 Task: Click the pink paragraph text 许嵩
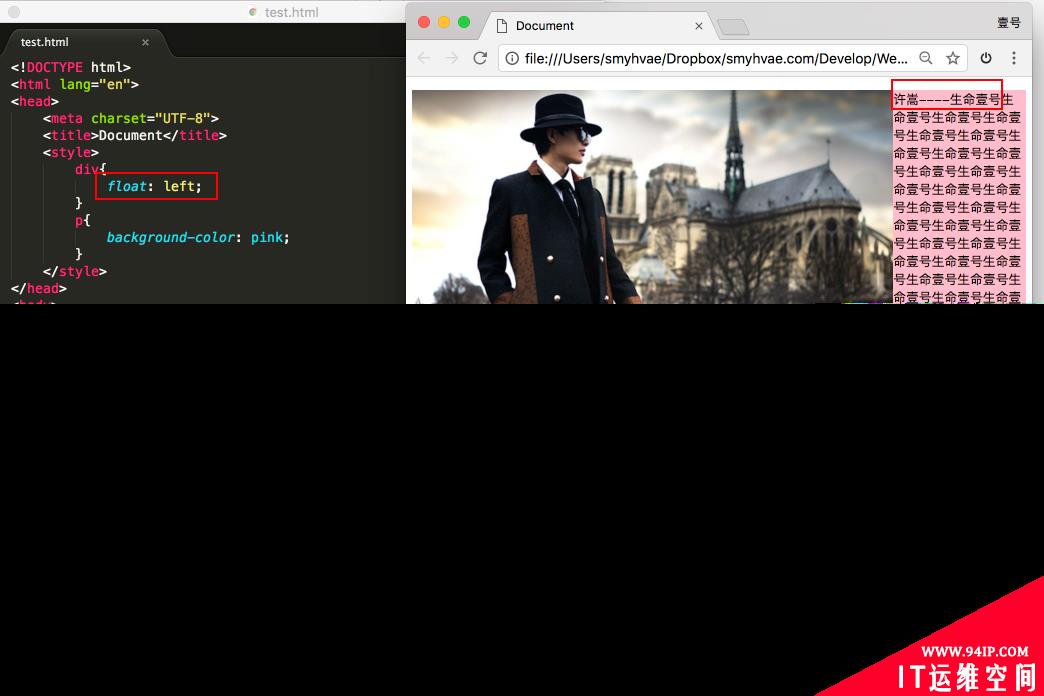pyautogui.click(x=906, y=100)
